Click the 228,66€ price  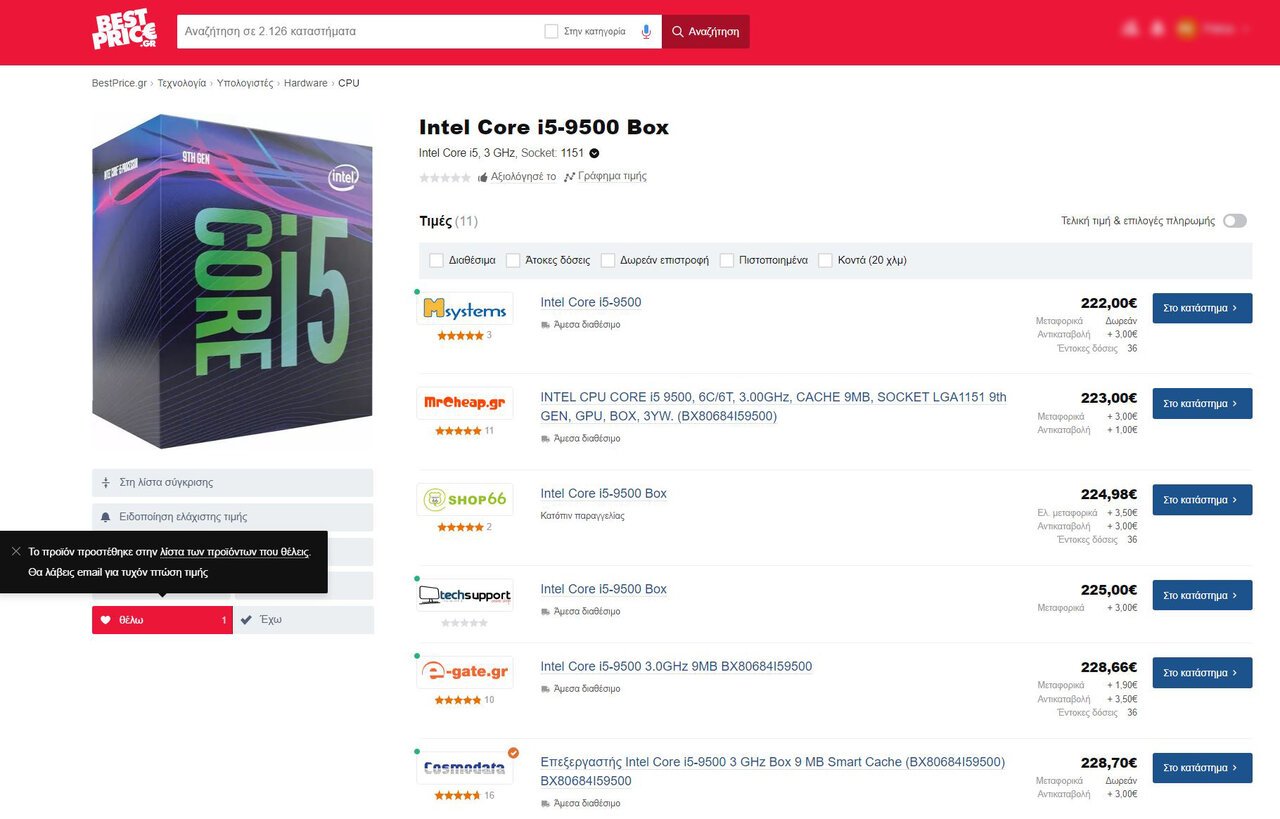[1109, 667]
